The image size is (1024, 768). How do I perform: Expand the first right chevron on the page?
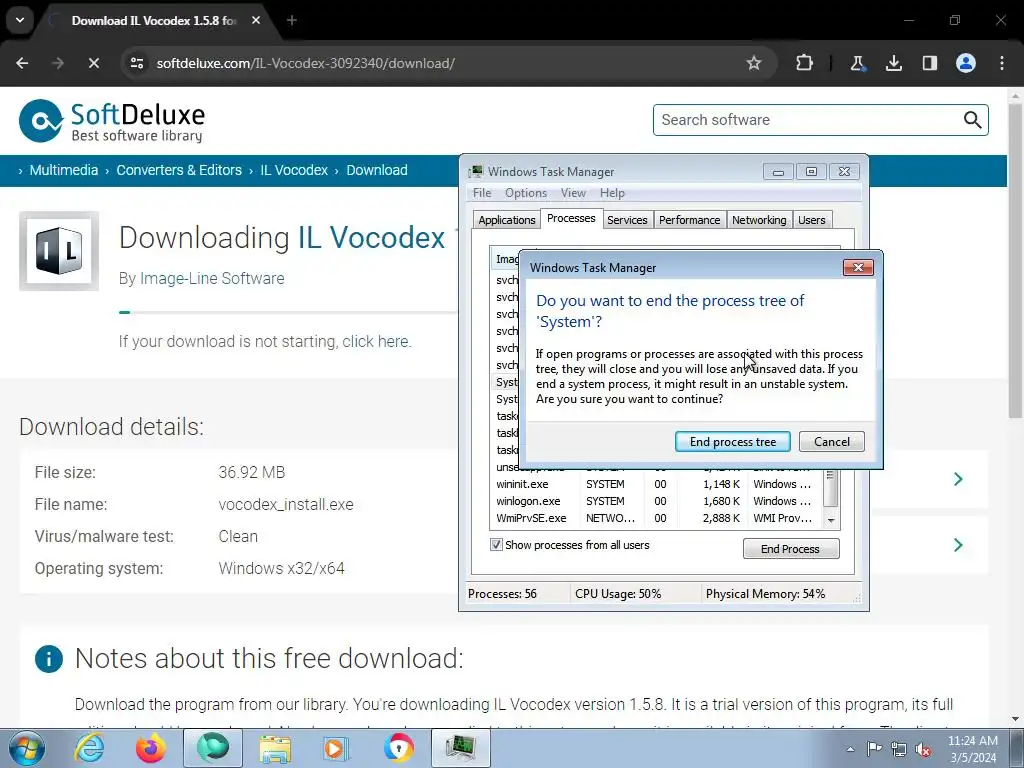(958, 479)
